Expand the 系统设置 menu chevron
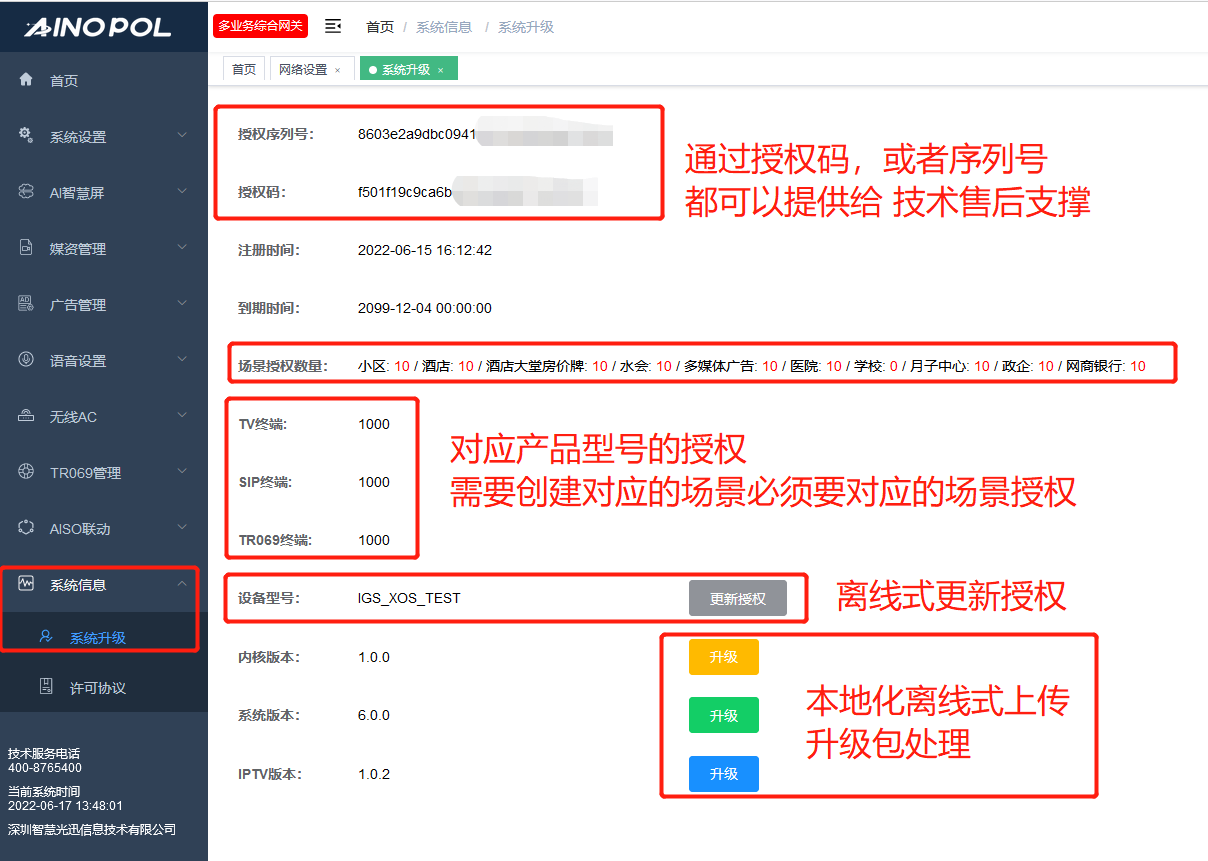 tap(181, 135)
